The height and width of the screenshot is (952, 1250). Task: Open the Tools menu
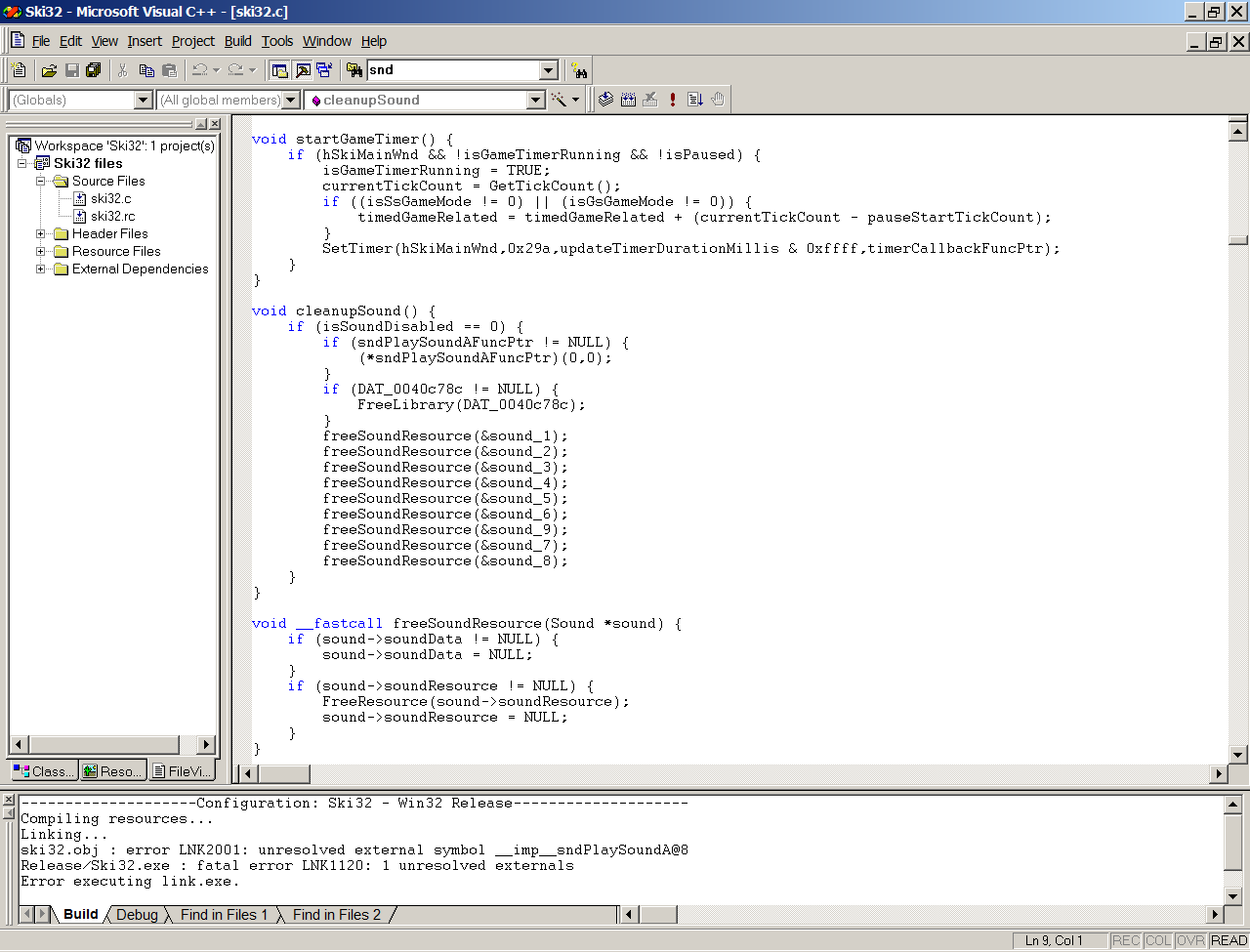pos(277,41)
